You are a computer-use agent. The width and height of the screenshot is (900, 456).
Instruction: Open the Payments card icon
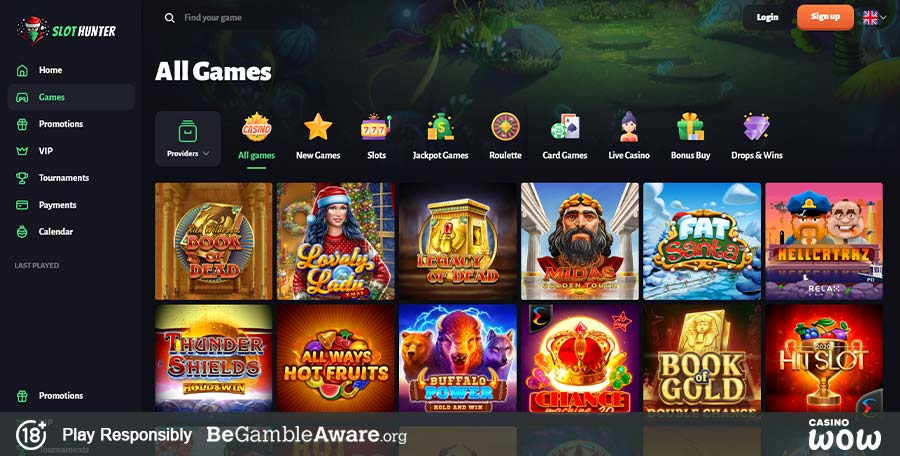coord(22,205)
